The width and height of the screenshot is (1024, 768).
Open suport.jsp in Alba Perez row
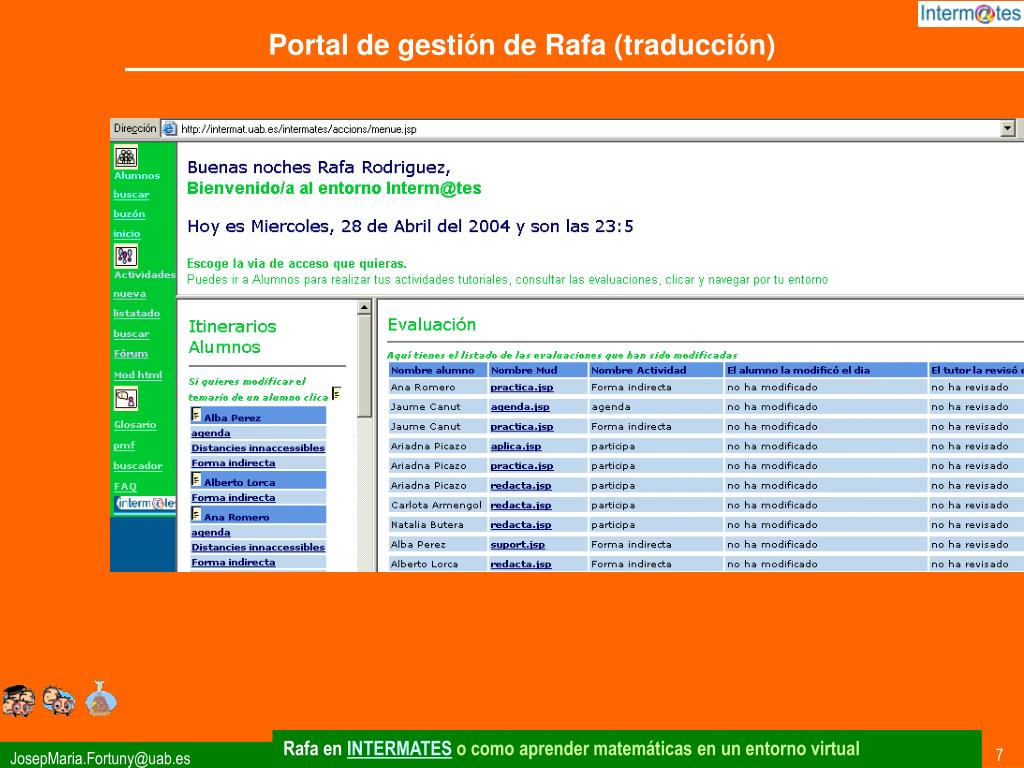coord(518,544)
